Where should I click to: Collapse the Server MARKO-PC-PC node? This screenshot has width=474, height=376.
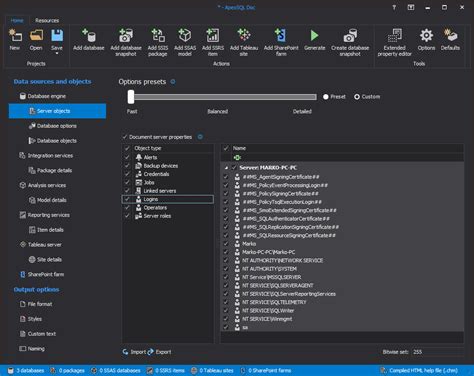coord(226,168)
